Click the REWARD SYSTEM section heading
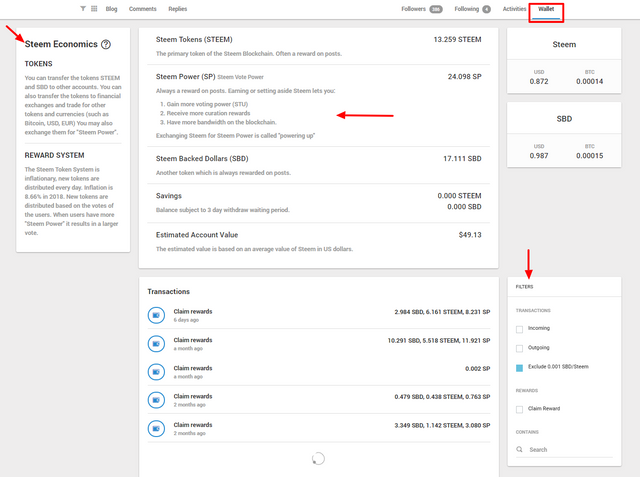This screenshot has width=640, height=477. tap(54, 155)
